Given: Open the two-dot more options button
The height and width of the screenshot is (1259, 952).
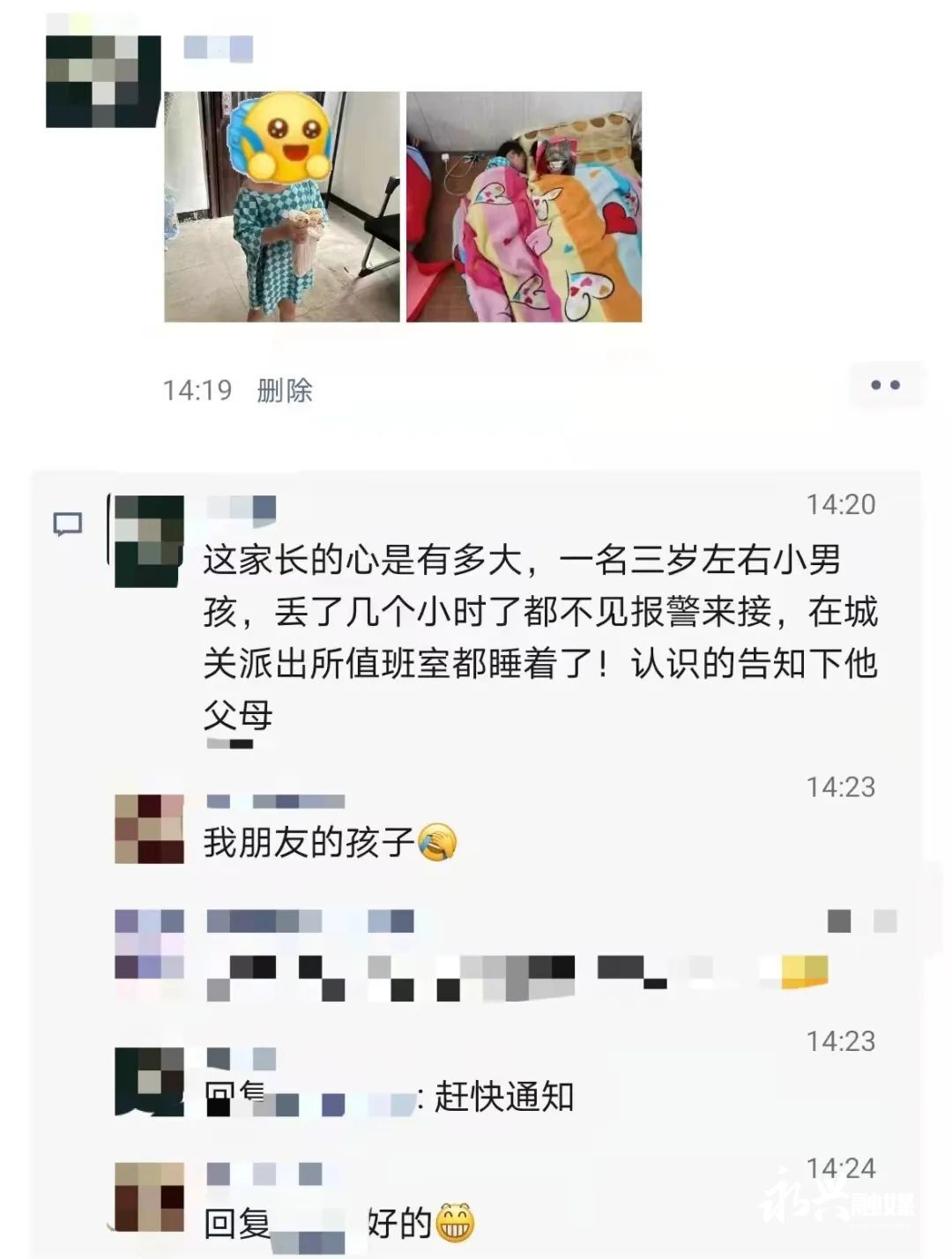Looking at the screenshot, I should (x=885, y=385).
